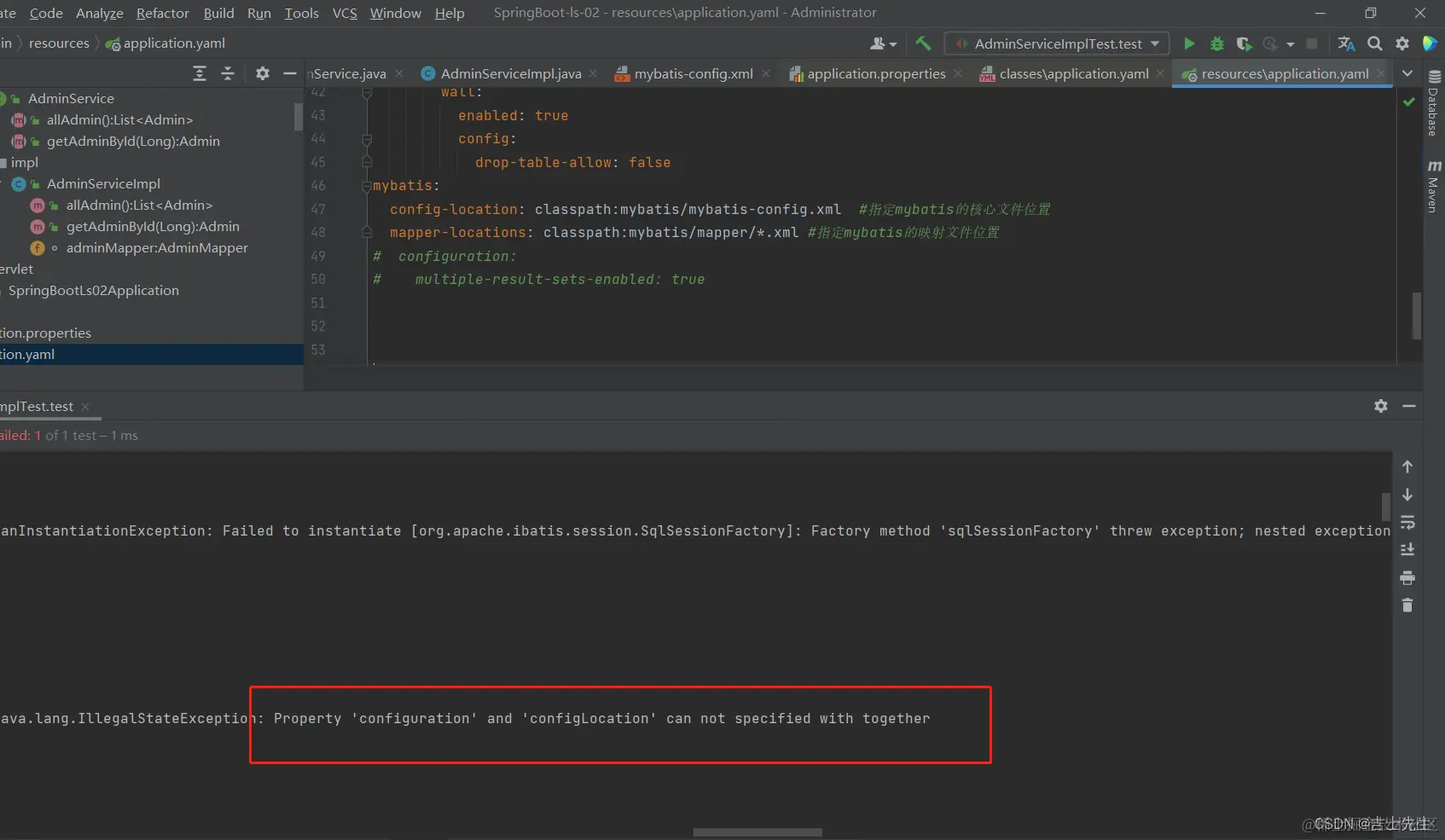
Task: Start debugging with the bug icon
Action: 1217,43
